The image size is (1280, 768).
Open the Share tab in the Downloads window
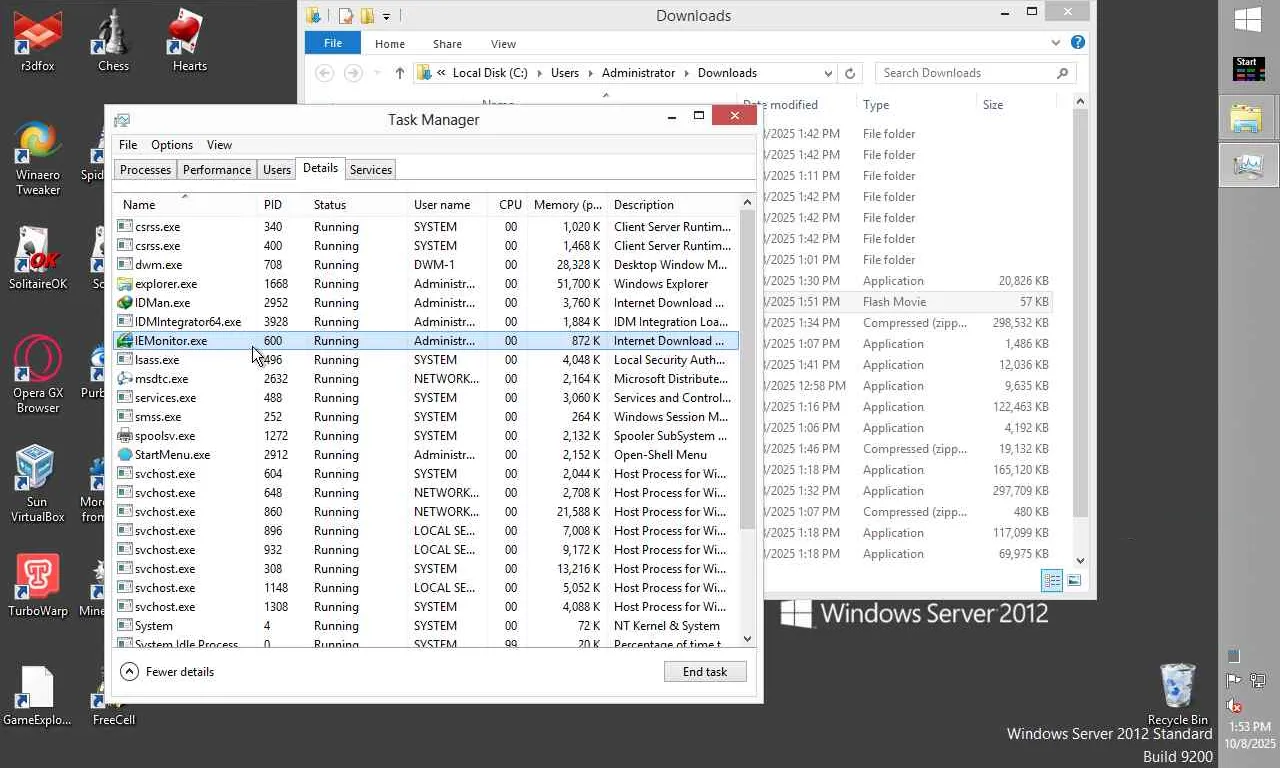pyautogui.click(x=447, y=44)
